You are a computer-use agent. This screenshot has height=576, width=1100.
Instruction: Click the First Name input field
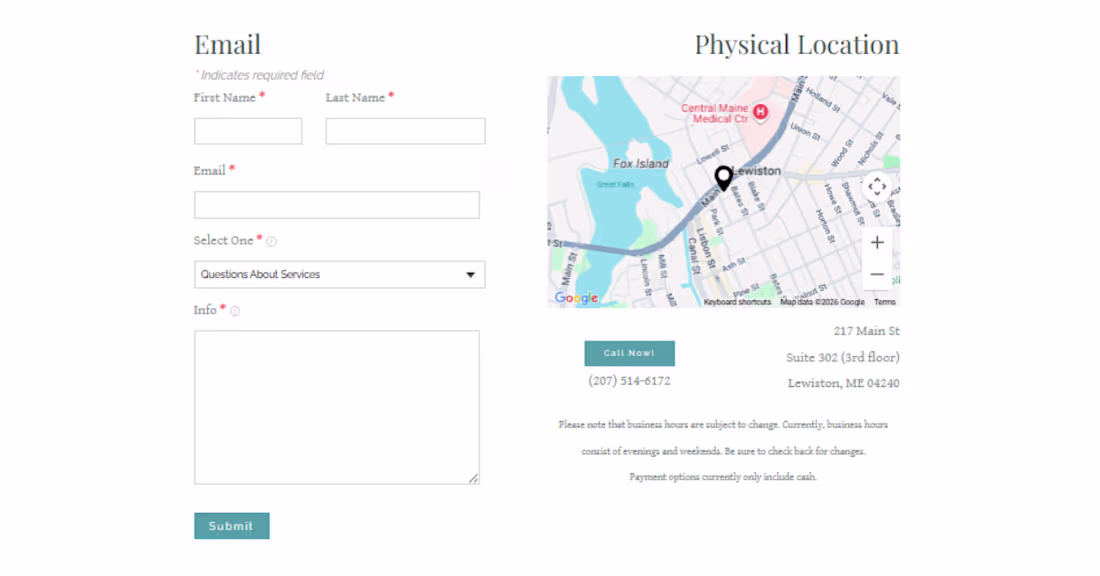click(247, 130)
